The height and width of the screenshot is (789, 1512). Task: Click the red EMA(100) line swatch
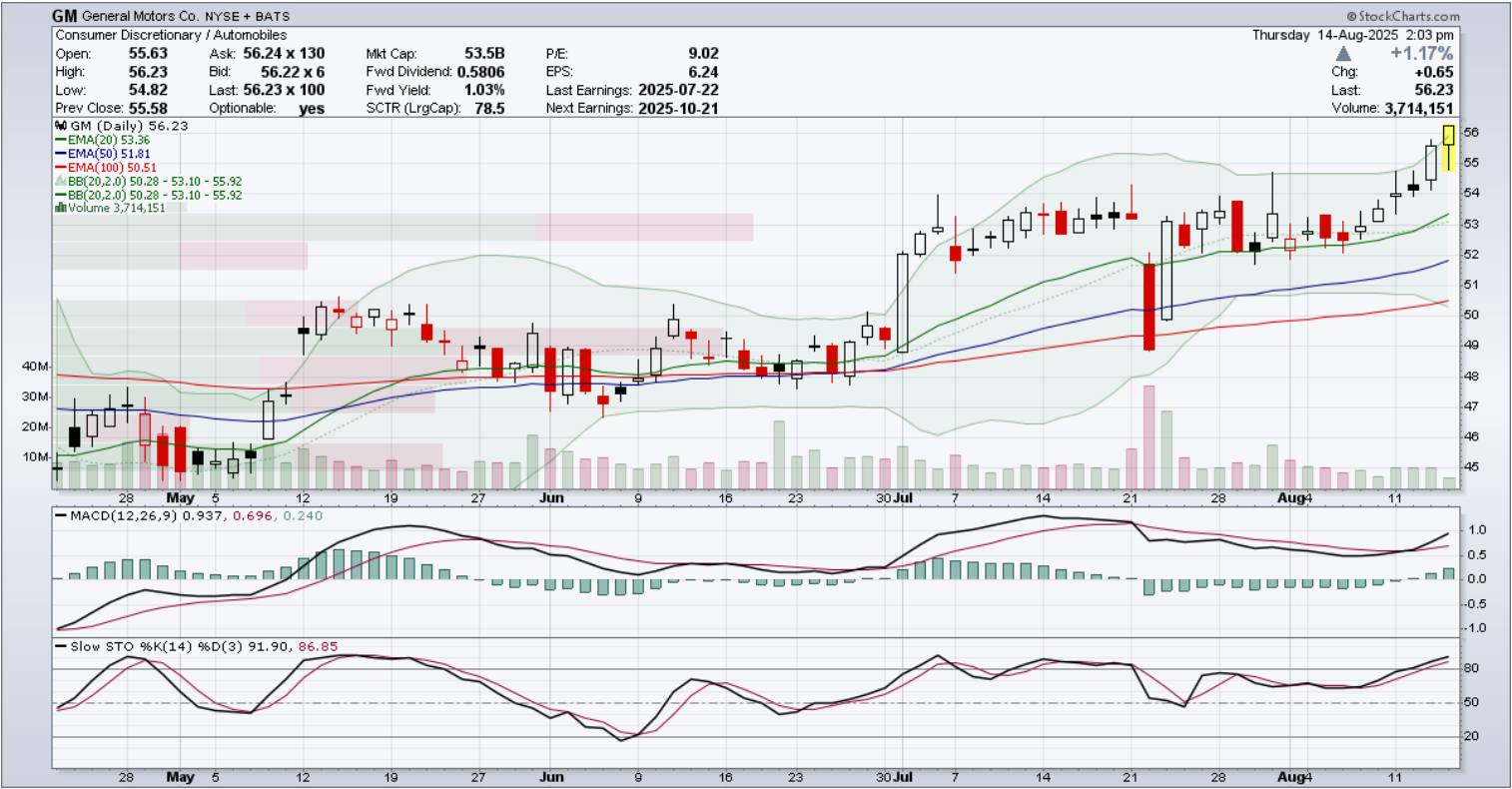click(x=61, y=168)
